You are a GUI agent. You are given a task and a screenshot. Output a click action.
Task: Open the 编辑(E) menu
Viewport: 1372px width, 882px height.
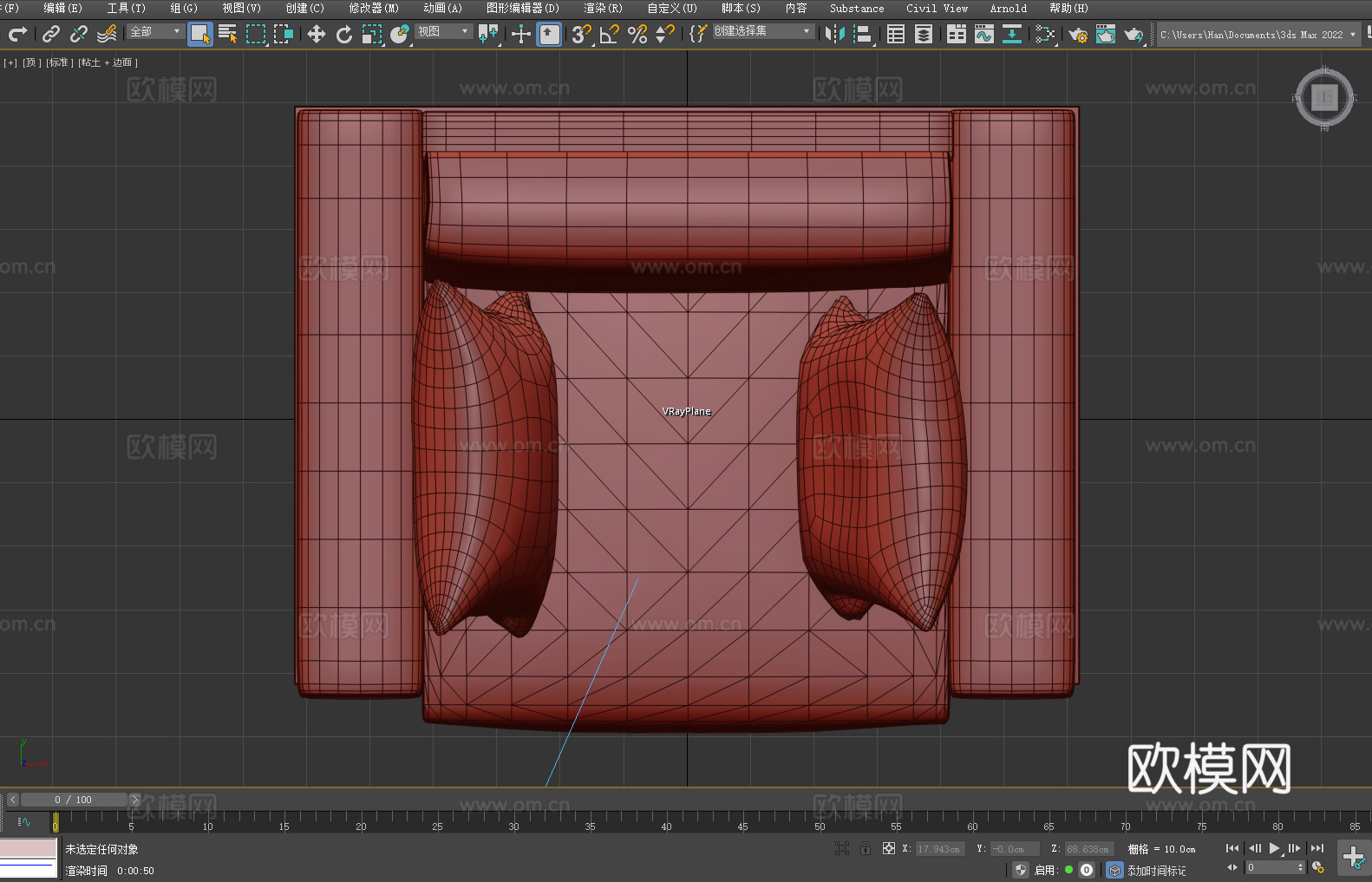pyautogui.click(x=63, y=8)
